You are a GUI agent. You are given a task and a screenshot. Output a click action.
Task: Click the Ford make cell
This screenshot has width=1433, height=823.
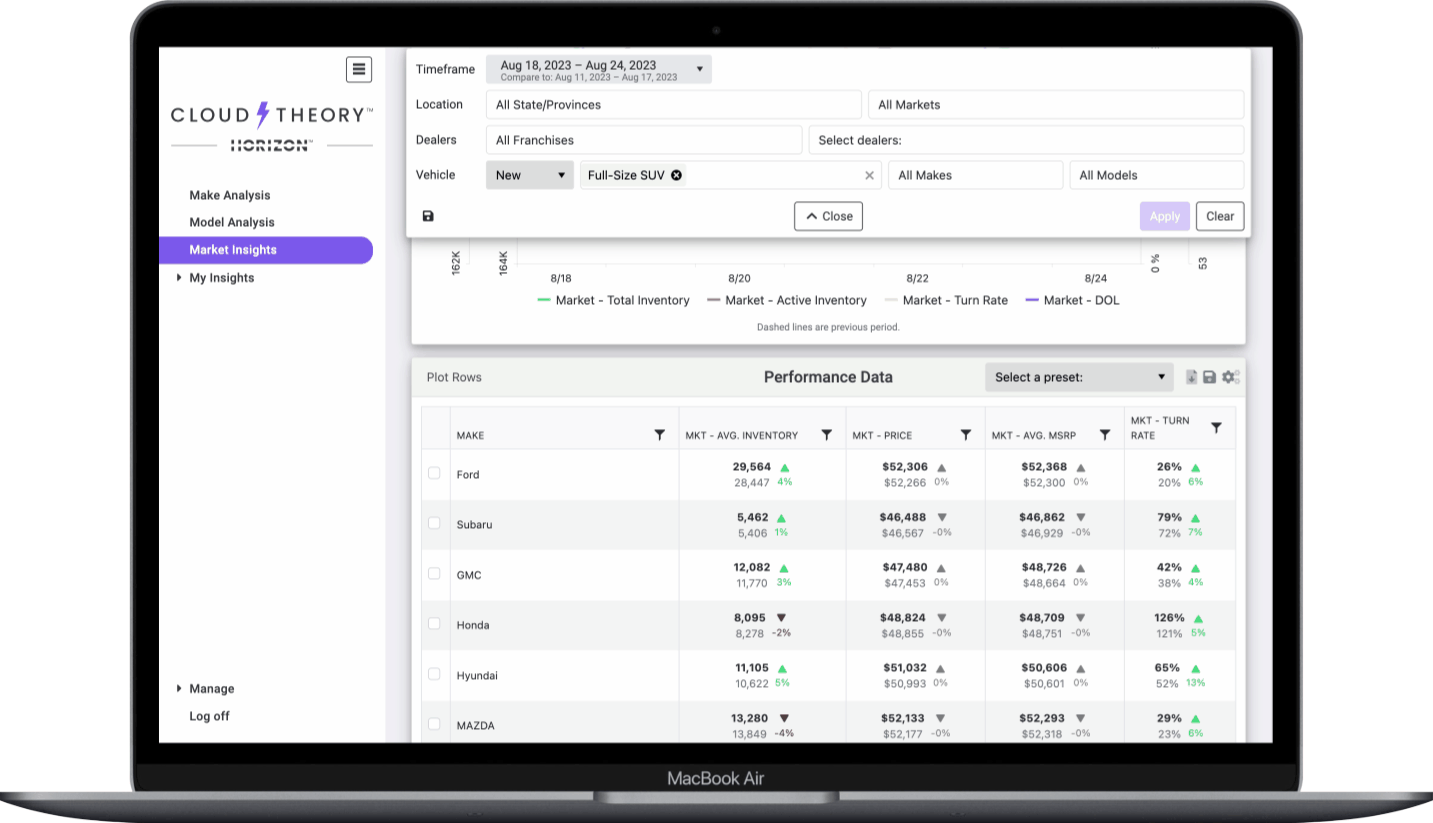point(564,474)
